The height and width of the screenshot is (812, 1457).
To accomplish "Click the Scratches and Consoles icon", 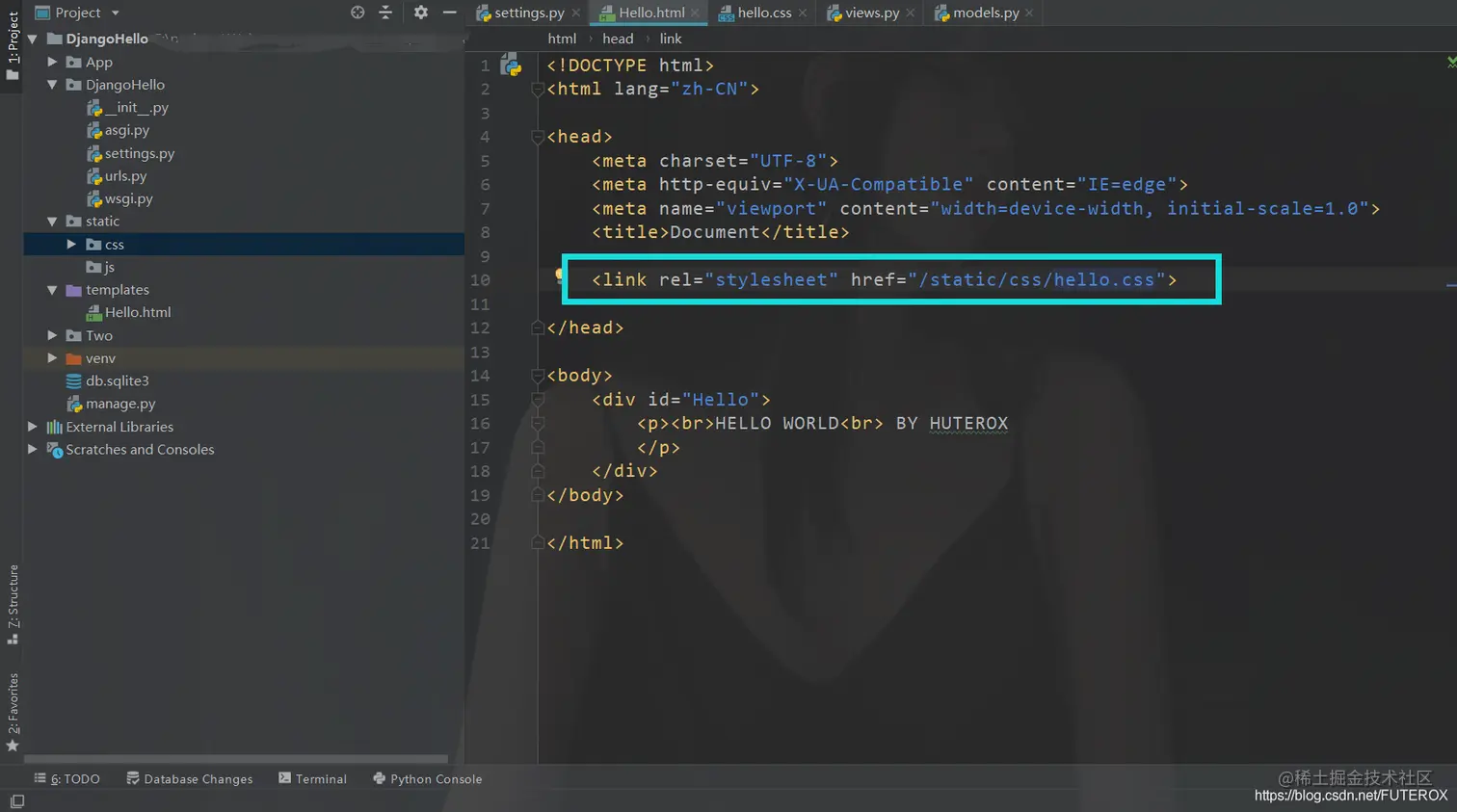I will (54, 450).
